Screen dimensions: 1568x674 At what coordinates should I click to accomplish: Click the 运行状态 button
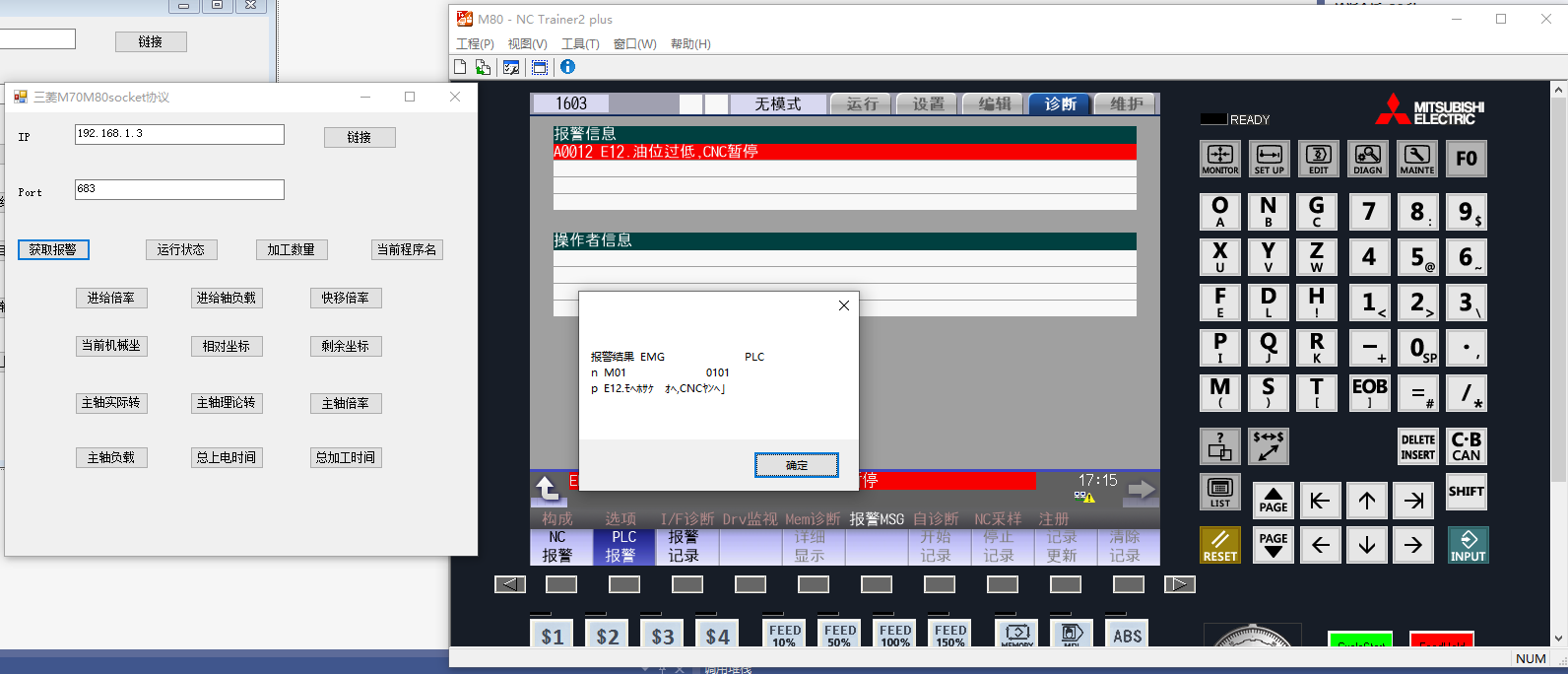(x=181, y=249)
